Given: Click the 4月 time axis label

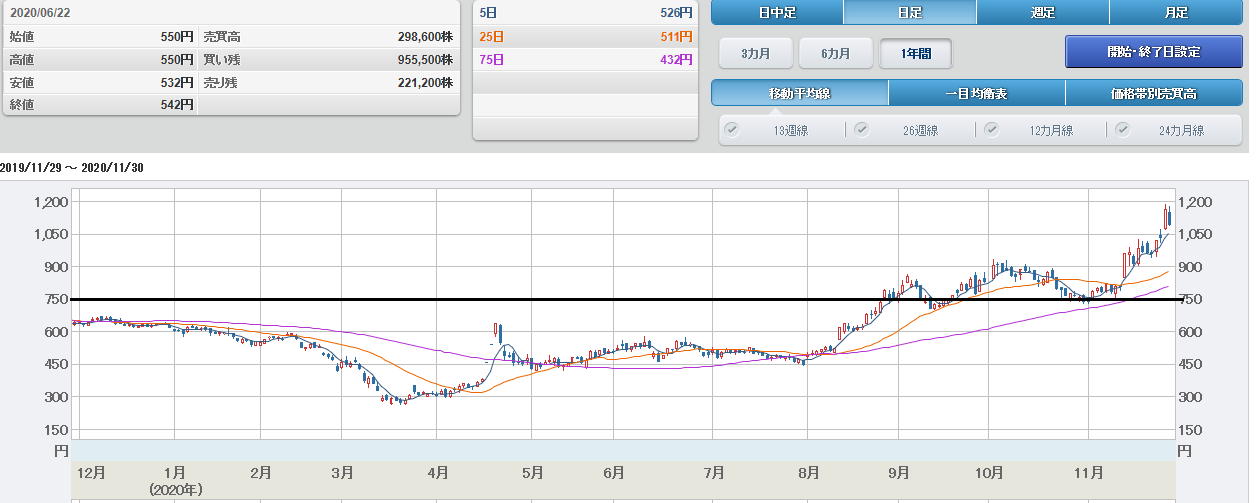Looking at the screenshot, I should pyautogui.click(x=437, y=472).
